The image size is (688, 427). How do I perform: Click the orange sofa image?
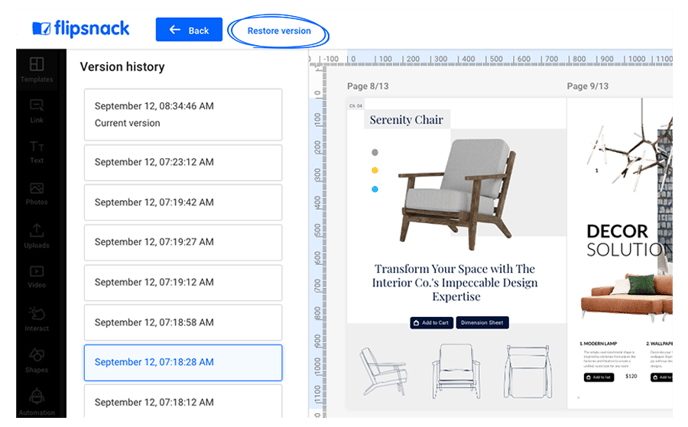coord(627,296)
